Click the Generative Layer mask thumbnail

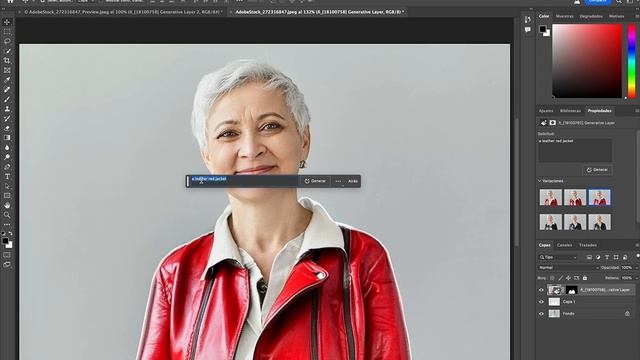coord(571,290)
